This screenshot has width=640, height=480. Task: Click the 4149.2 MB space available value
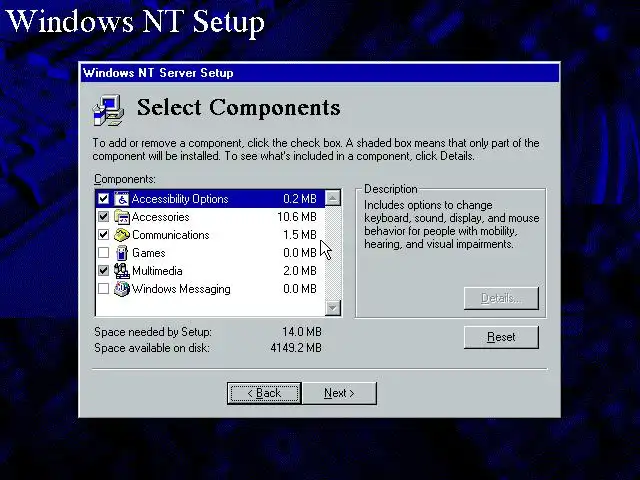point(296,348)
